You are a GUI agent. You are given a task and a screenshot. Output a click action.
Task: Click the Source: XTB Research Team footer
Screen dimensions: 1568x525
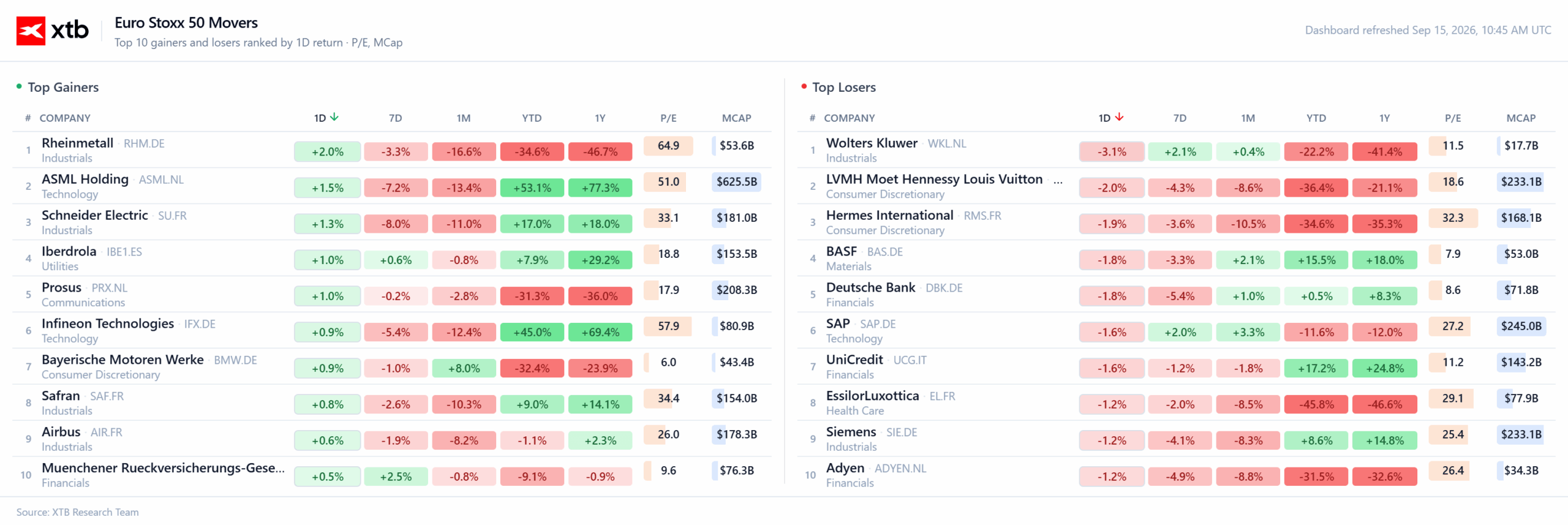point(77,512)
